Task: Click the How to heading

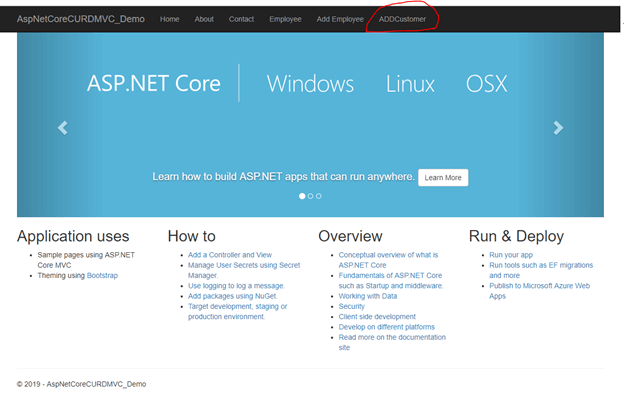Action: [192, 236]
